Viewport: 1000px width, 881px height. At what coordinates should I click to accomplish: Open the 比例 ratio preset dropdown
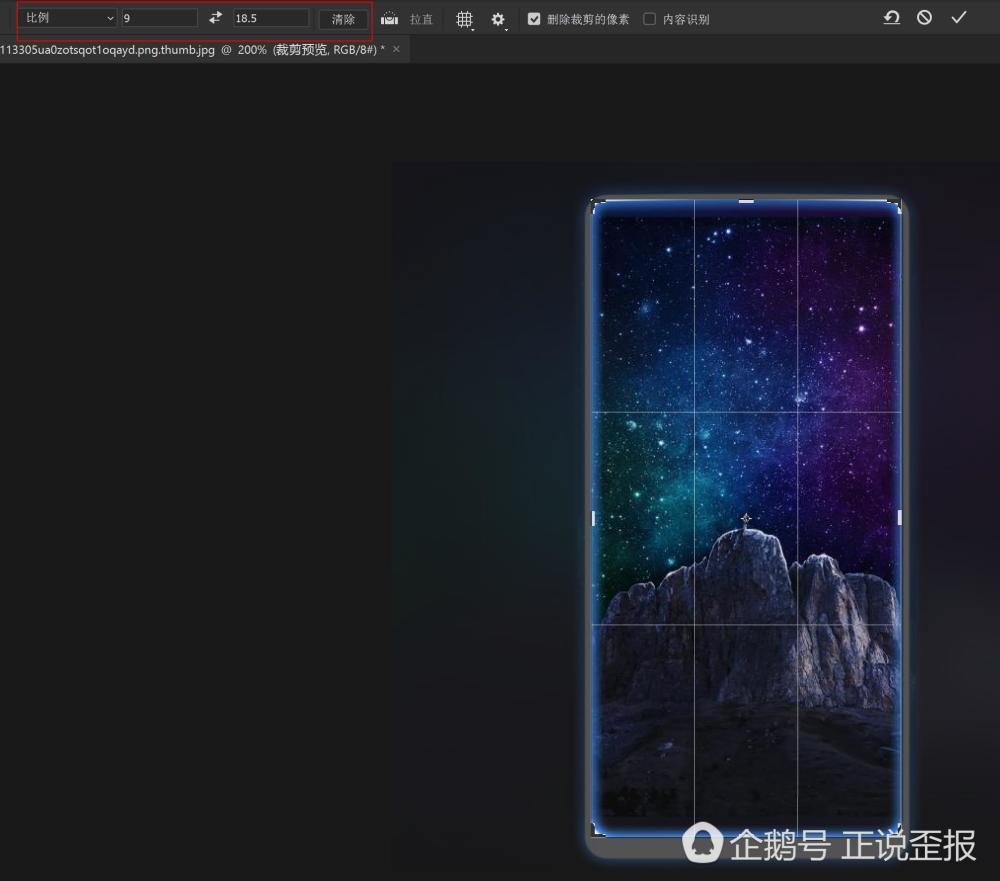pyautogui.click(x=68, y=18)
